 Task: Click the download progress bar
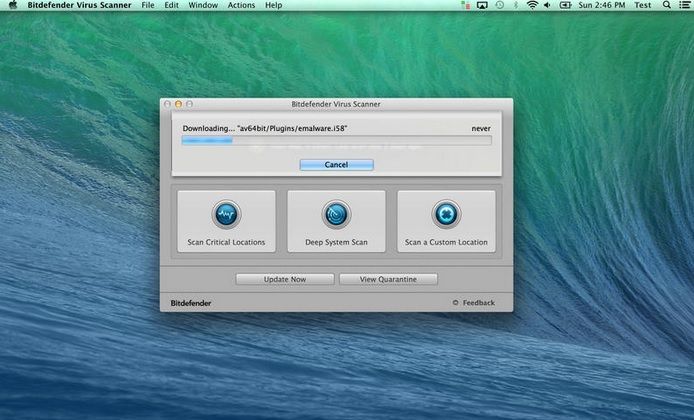[336, 141]
